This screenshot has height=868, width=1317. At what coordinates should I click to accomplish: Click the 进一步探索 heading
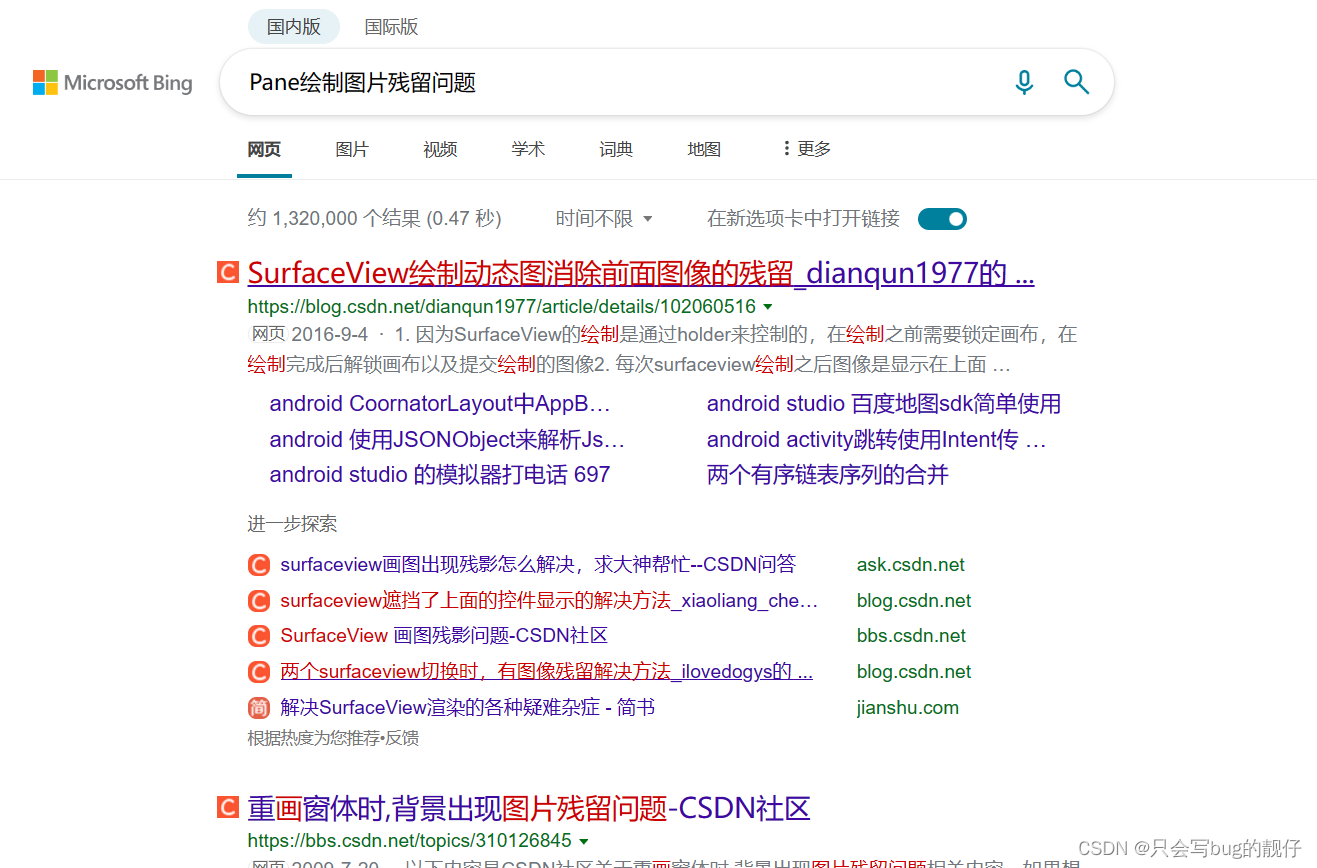coord(292,524)
